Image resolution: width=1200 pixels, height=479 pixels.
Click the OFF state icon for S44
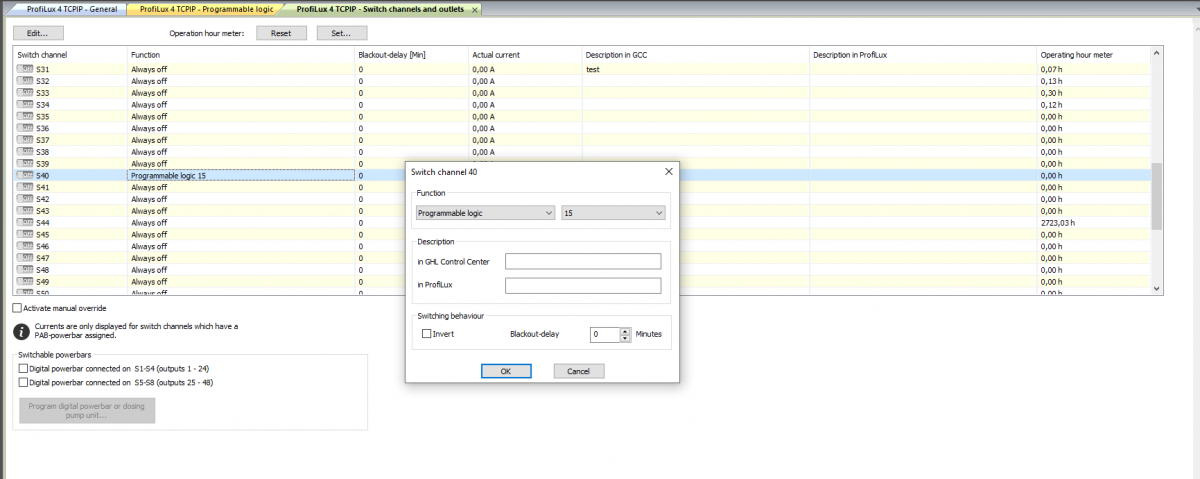[x=25, y=223]
